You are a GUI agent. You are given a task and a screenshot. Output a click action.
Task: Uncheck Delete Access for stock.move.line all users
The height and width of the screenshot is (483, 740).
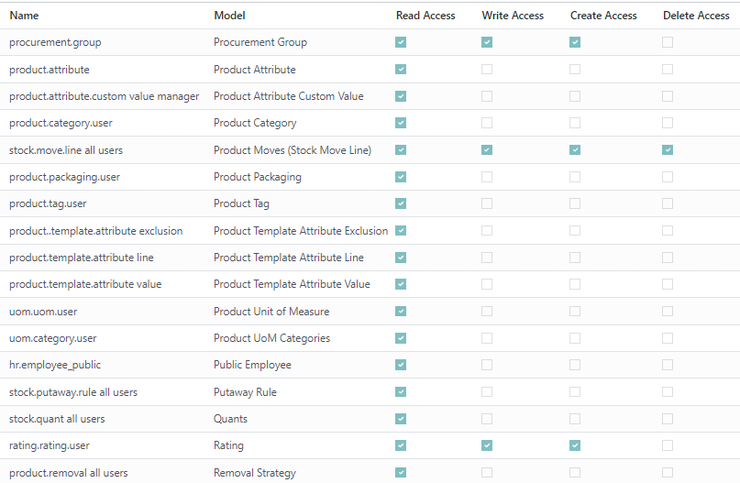[667, 150]
